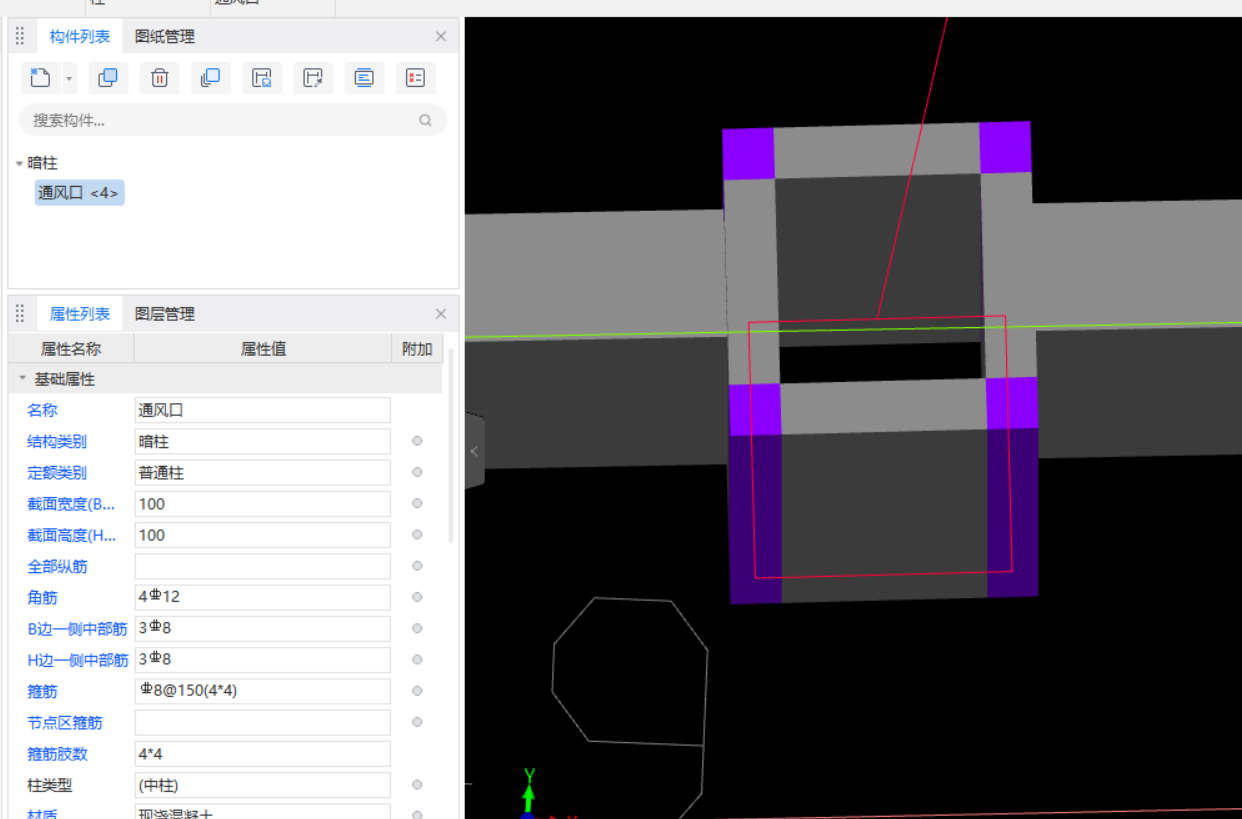Select the bottom-right purple column in 3D view
Screen dimensions: 1242x819
point(1012,403)
